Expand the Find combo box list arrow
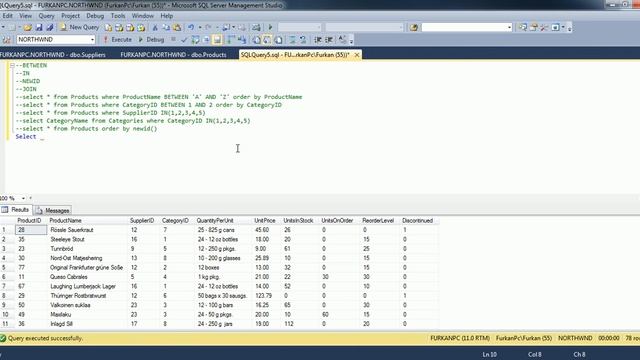The height and width of the screenshot is (360, 640). point(509,27)
